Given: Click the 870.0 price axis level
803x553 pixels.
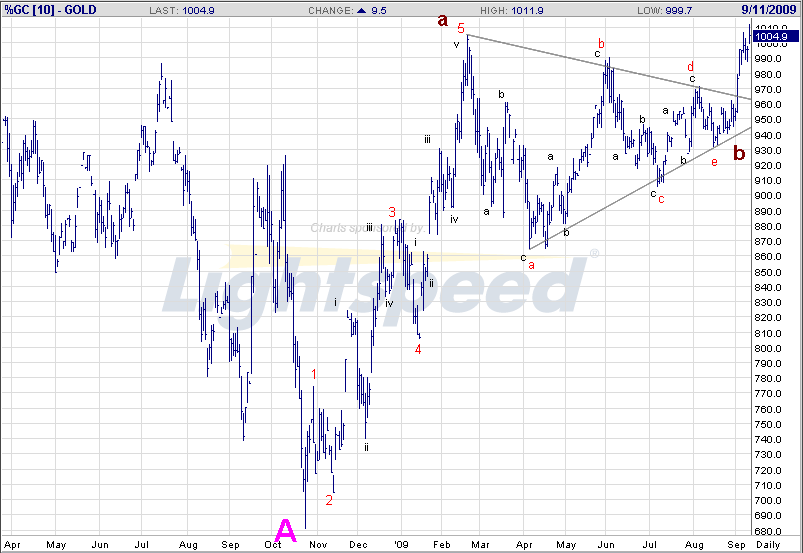Looking at the screenshot, I should (770, 242).
